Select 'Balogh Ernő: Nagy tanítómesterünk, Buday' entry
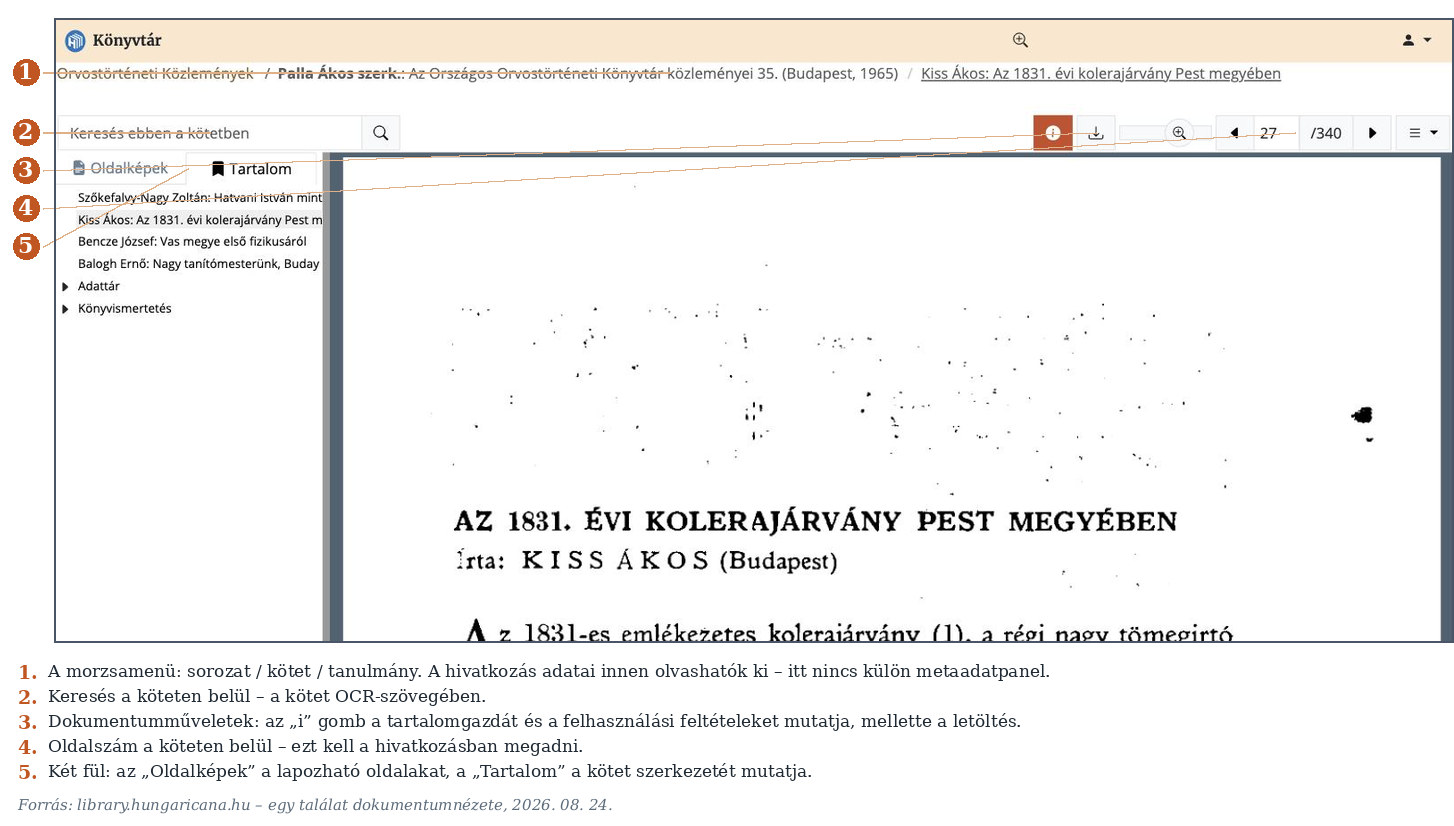 tap(198, 264)
